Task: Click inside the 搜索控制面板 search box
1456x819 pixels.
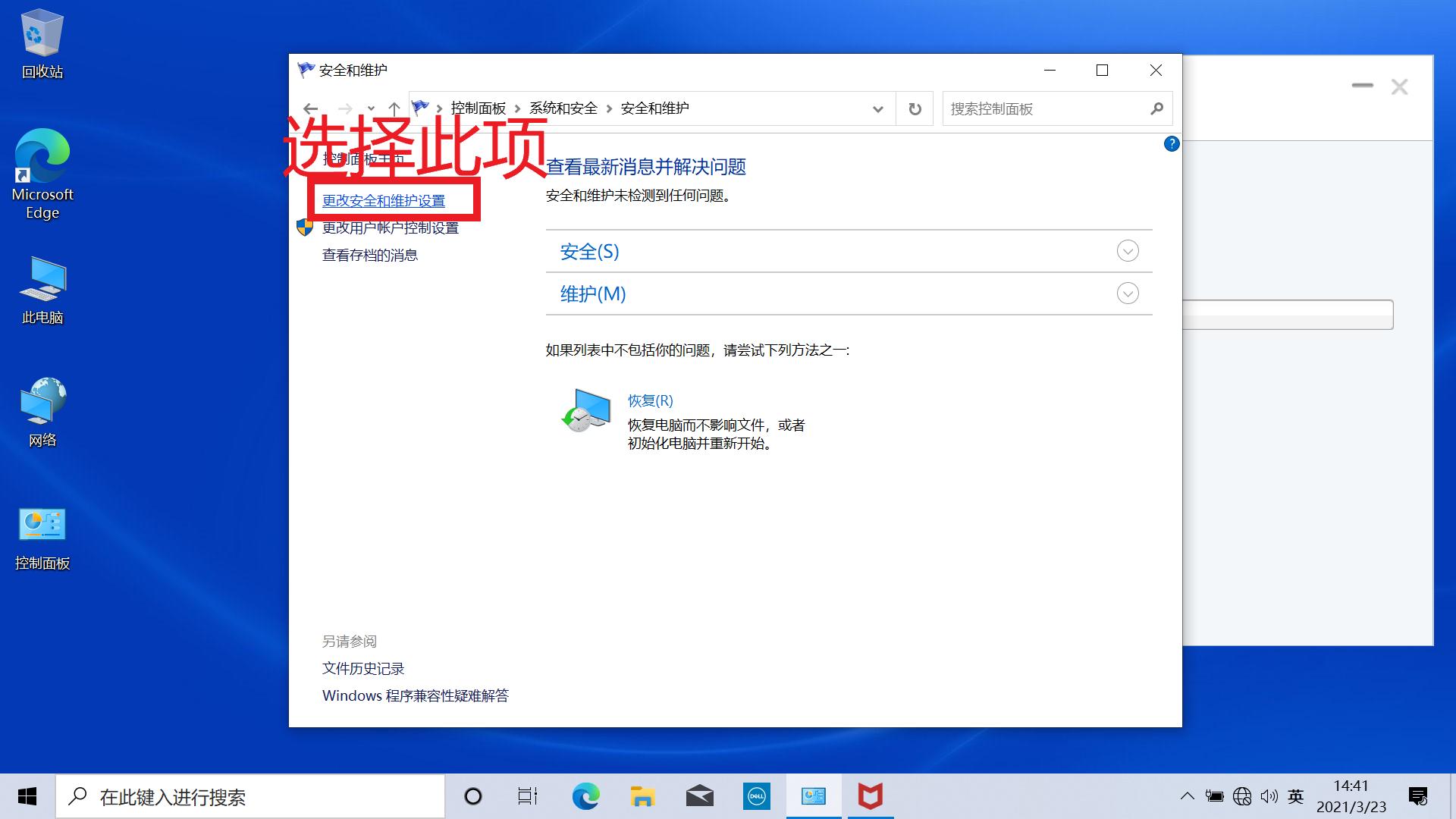Action: [x=1046, y=108]
